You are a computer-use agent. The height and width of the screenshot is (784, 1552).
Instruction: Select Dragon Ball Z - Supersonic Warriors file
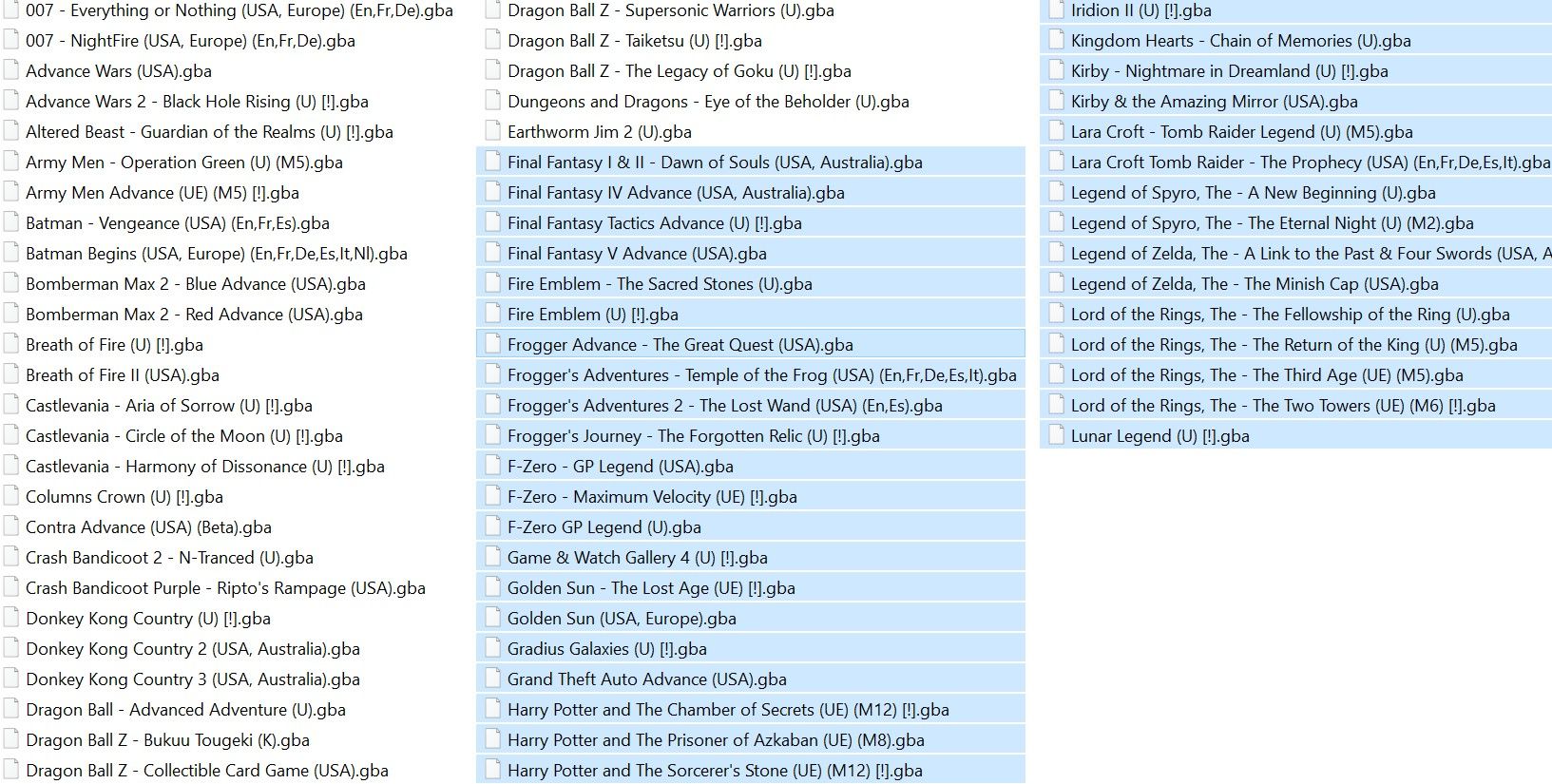pos(671,10)
